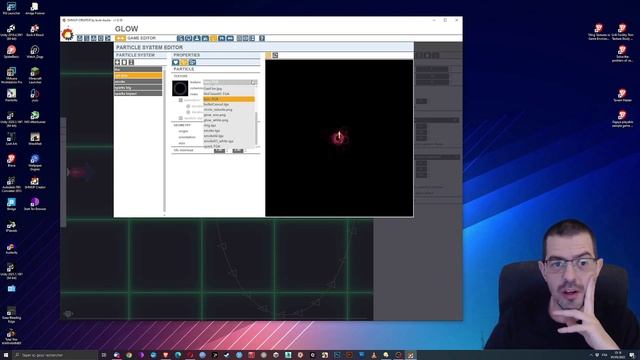Select the orange highlighted particle system entry

pos(138,76)
